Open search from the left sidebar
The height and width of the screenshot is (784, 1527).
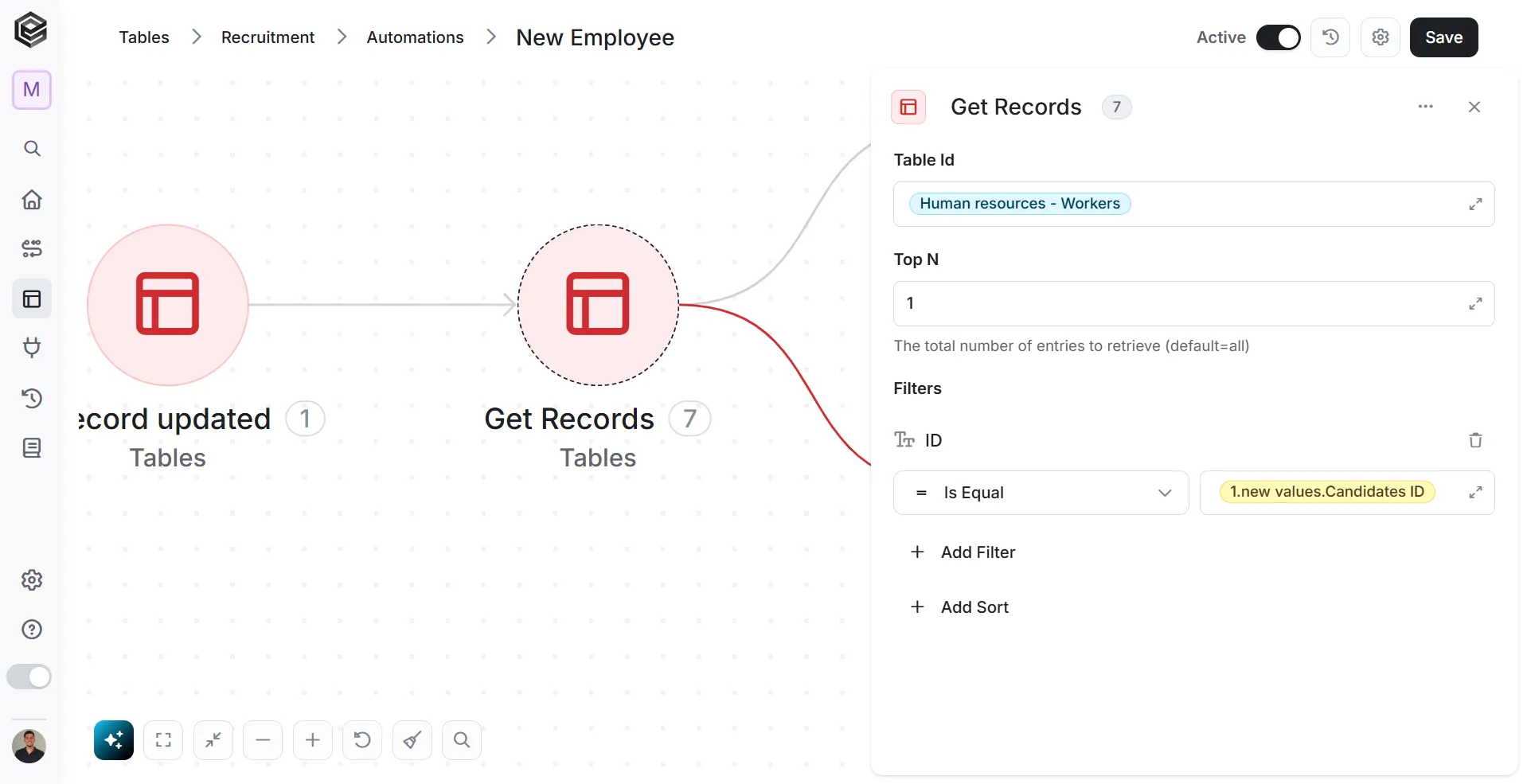point(32,149)
